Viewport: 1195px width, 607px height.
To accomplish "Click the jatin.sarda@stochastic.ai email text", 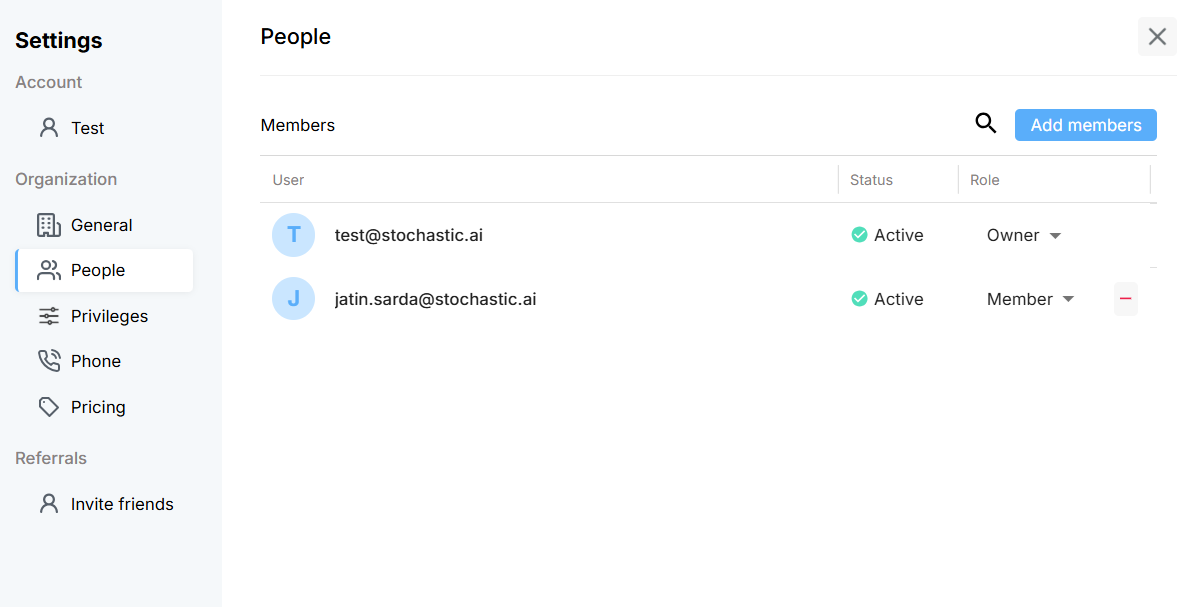I will pyautogui.click(x=435, y=299).
